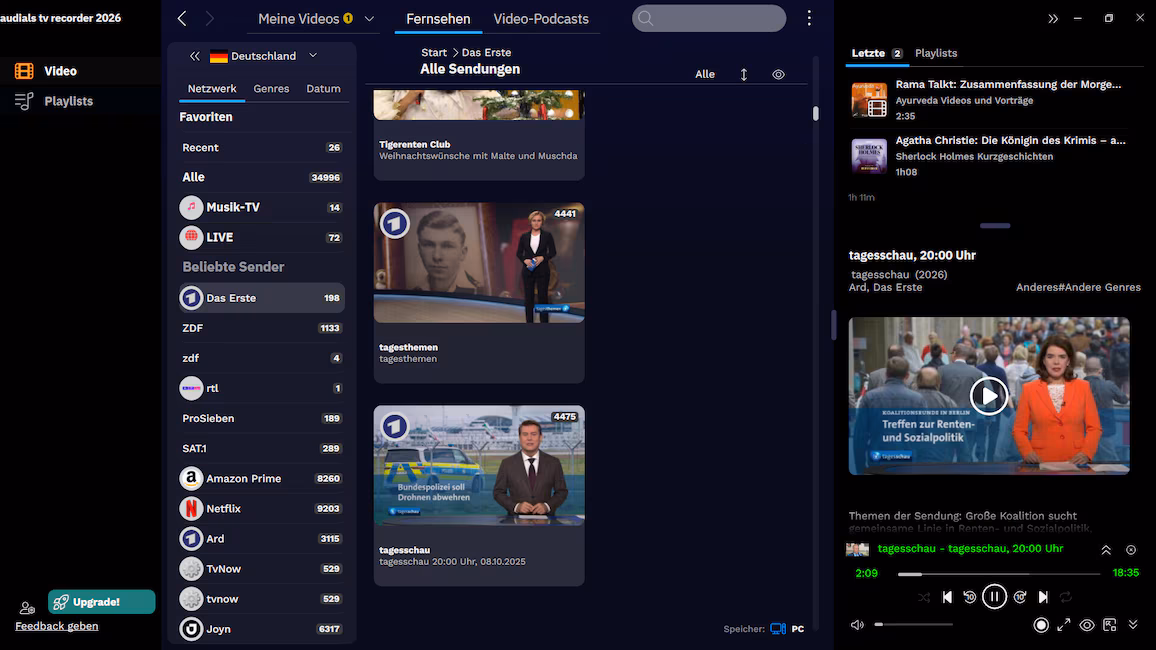Open Playlists in the left sidebar
This screenshot has height=650, width=1156.
tap(54, 101)
